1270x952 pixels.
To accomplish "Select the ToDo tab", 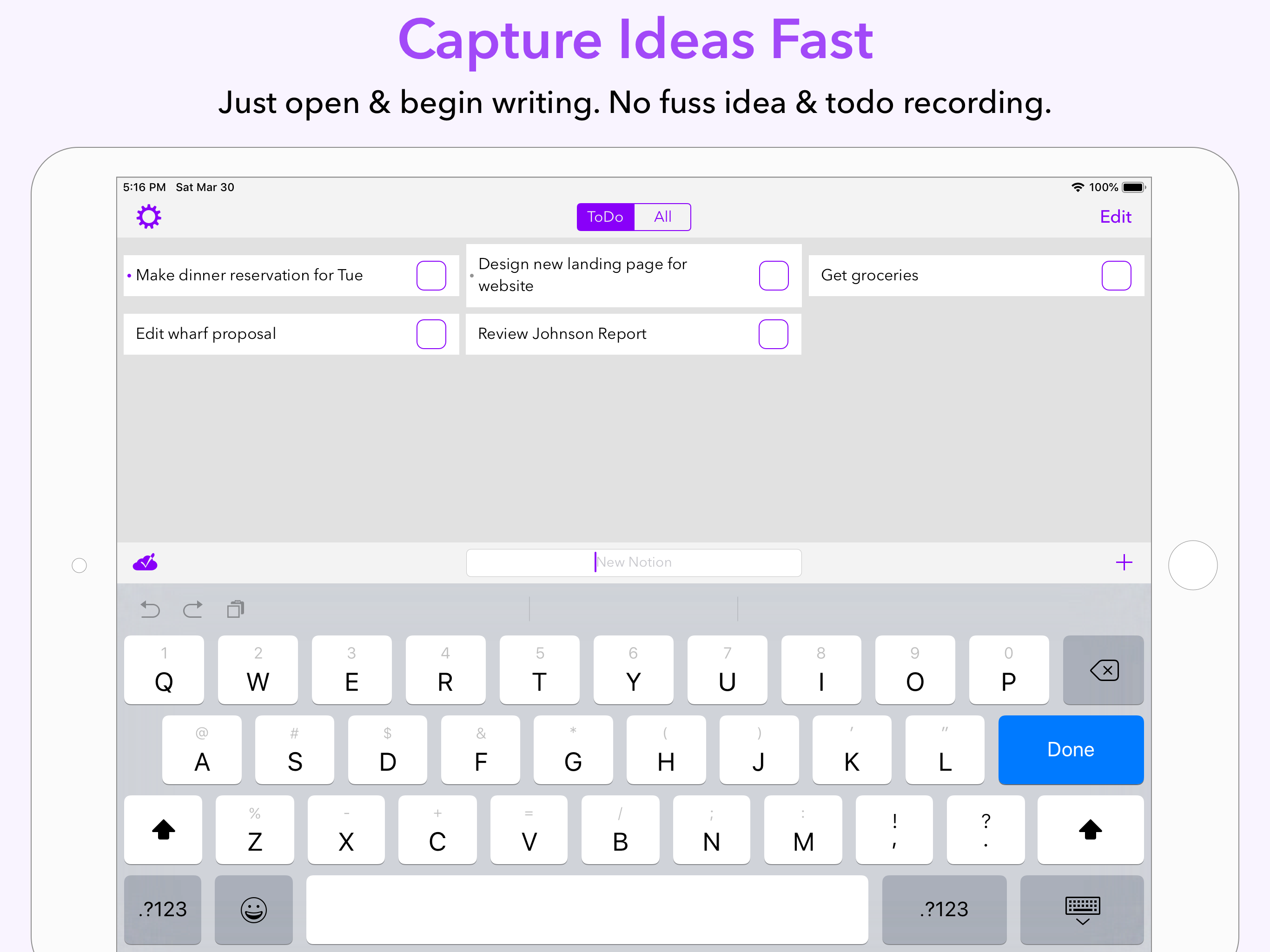I will (x=605, y=217).
